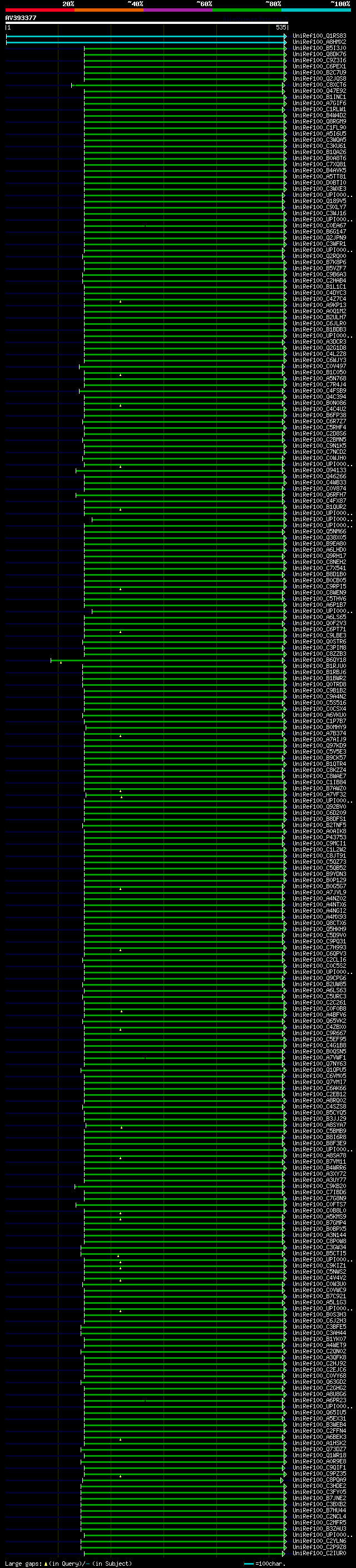Screen dimensions: 356x1568
Task: Click the UniRef100_B7K8P6 label
Action: click(x=319, y=263)
